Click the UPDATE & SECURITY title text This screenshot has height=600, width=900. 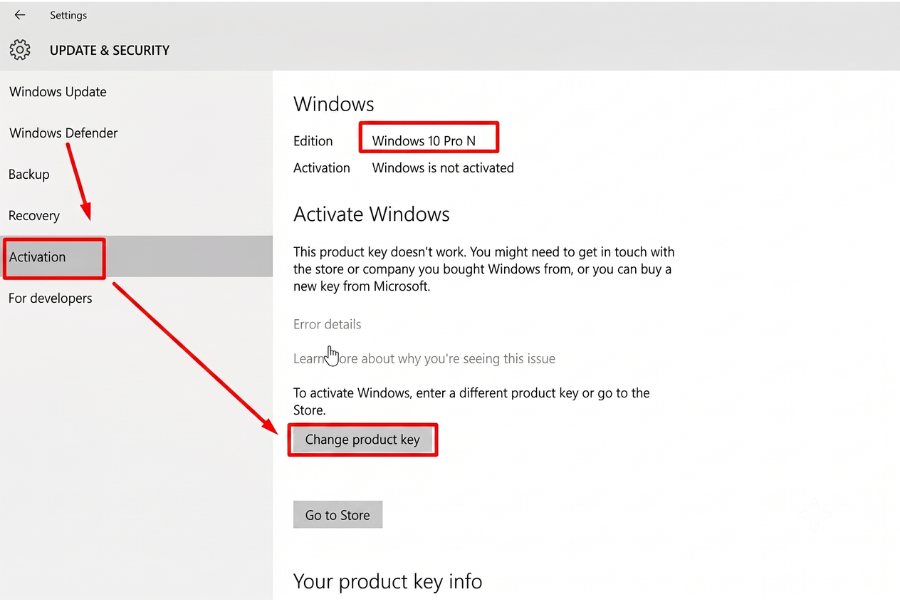(x=110, y=51)
